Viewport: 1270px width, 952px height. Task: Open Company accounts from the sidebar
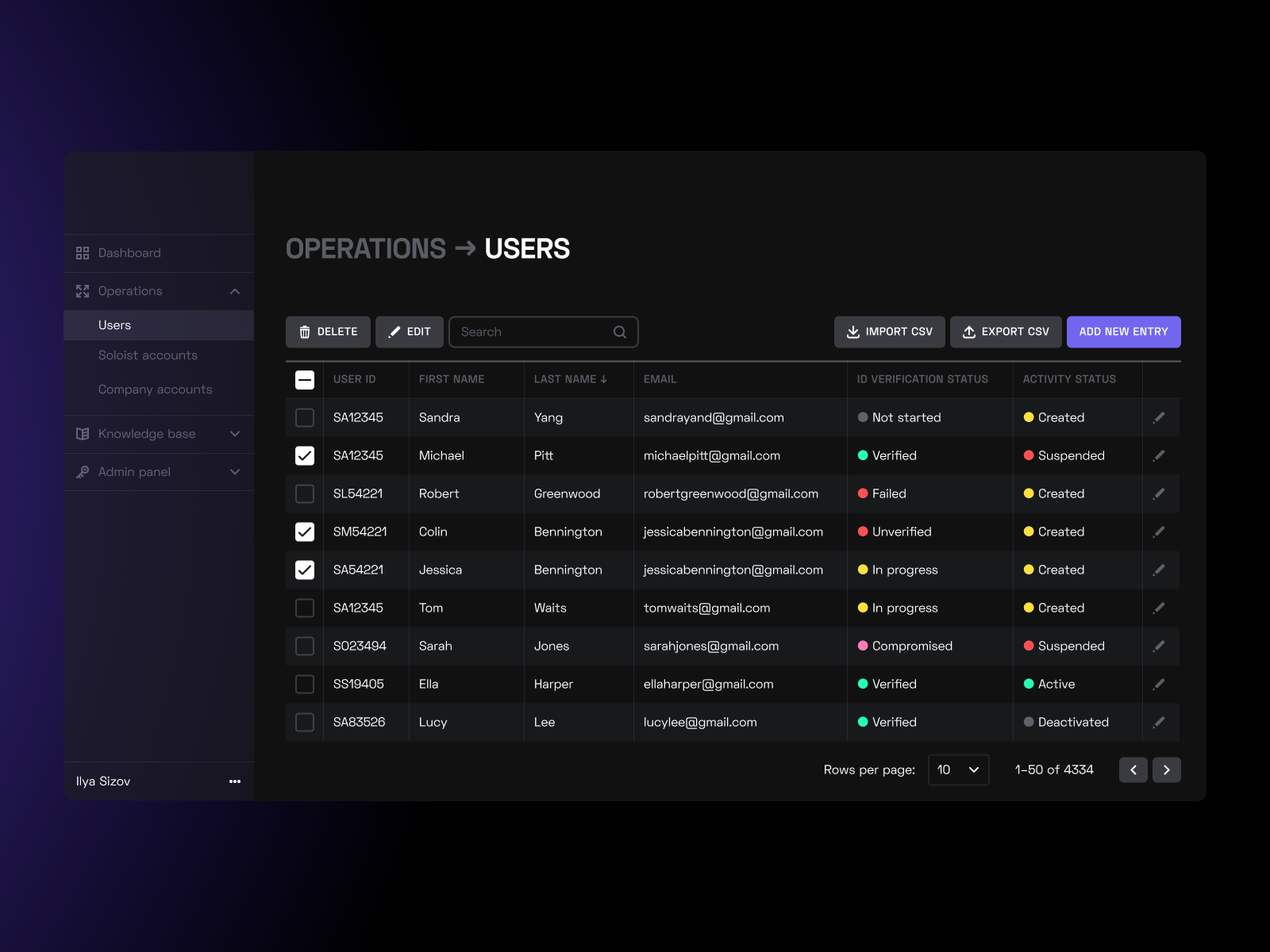155,390
